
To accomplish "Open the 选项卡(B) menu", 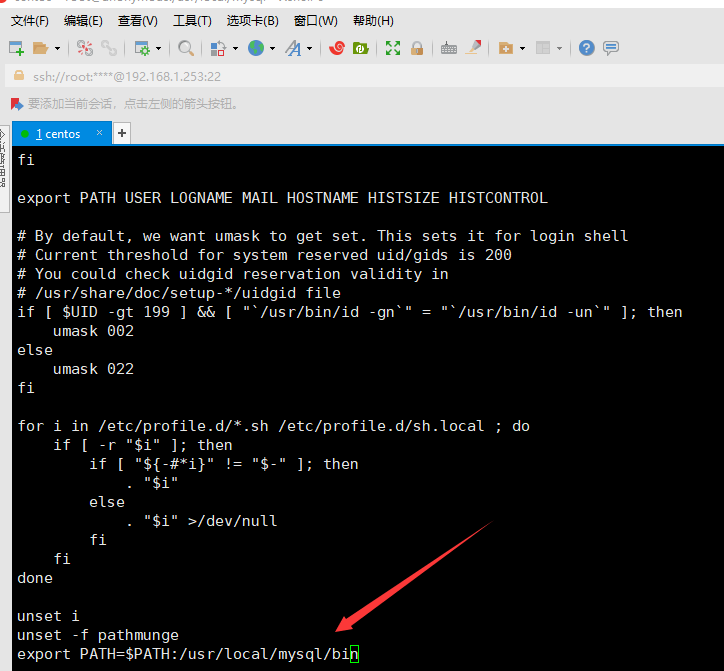I will 253,21.
